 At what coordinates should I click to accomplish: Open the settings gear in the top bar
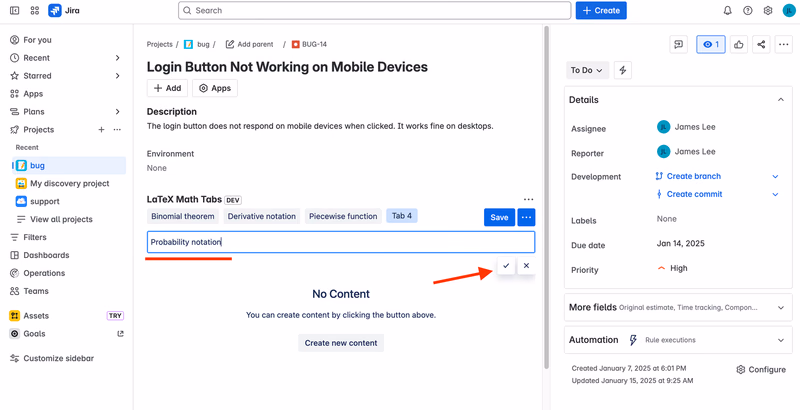768,10
